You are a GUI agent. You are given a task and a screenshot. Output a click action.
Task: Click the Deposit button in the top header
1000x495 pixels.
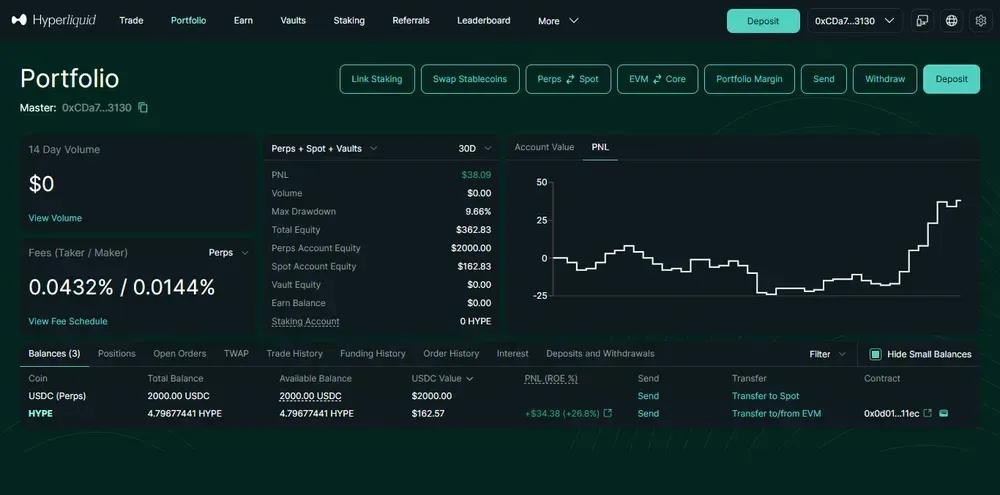tap(763, 21)
